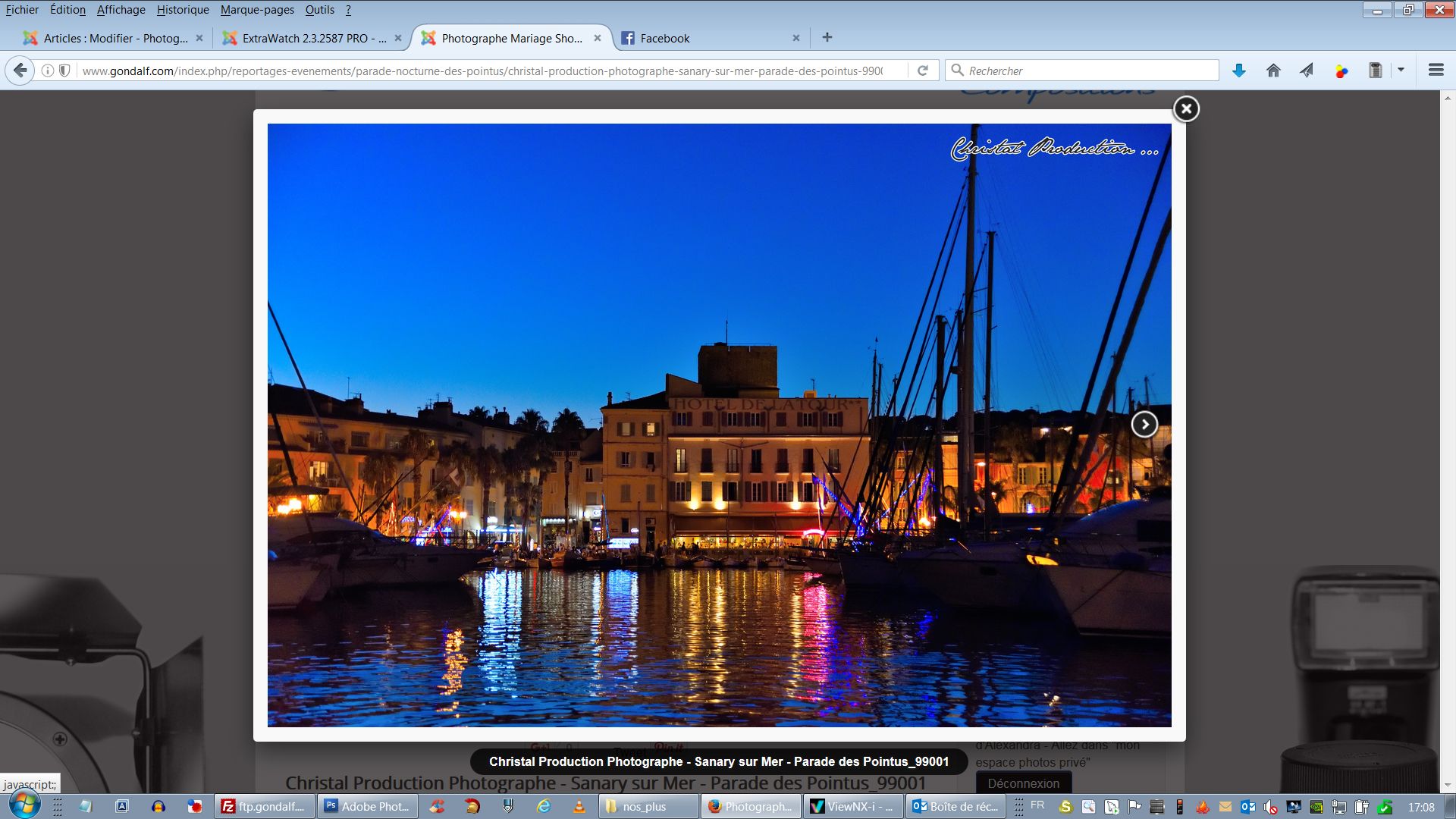
Task: Reload the current page
Action: pyautogui.click(x=923, y=71)
